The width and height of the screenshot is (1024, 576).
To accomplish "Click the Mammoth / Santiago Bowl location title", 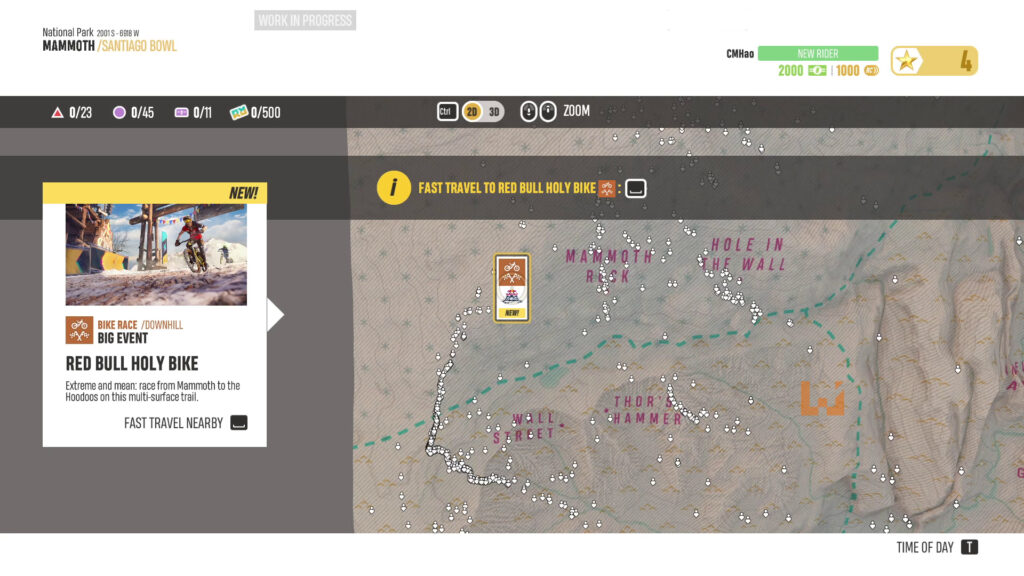I will [x=109, y=46].
